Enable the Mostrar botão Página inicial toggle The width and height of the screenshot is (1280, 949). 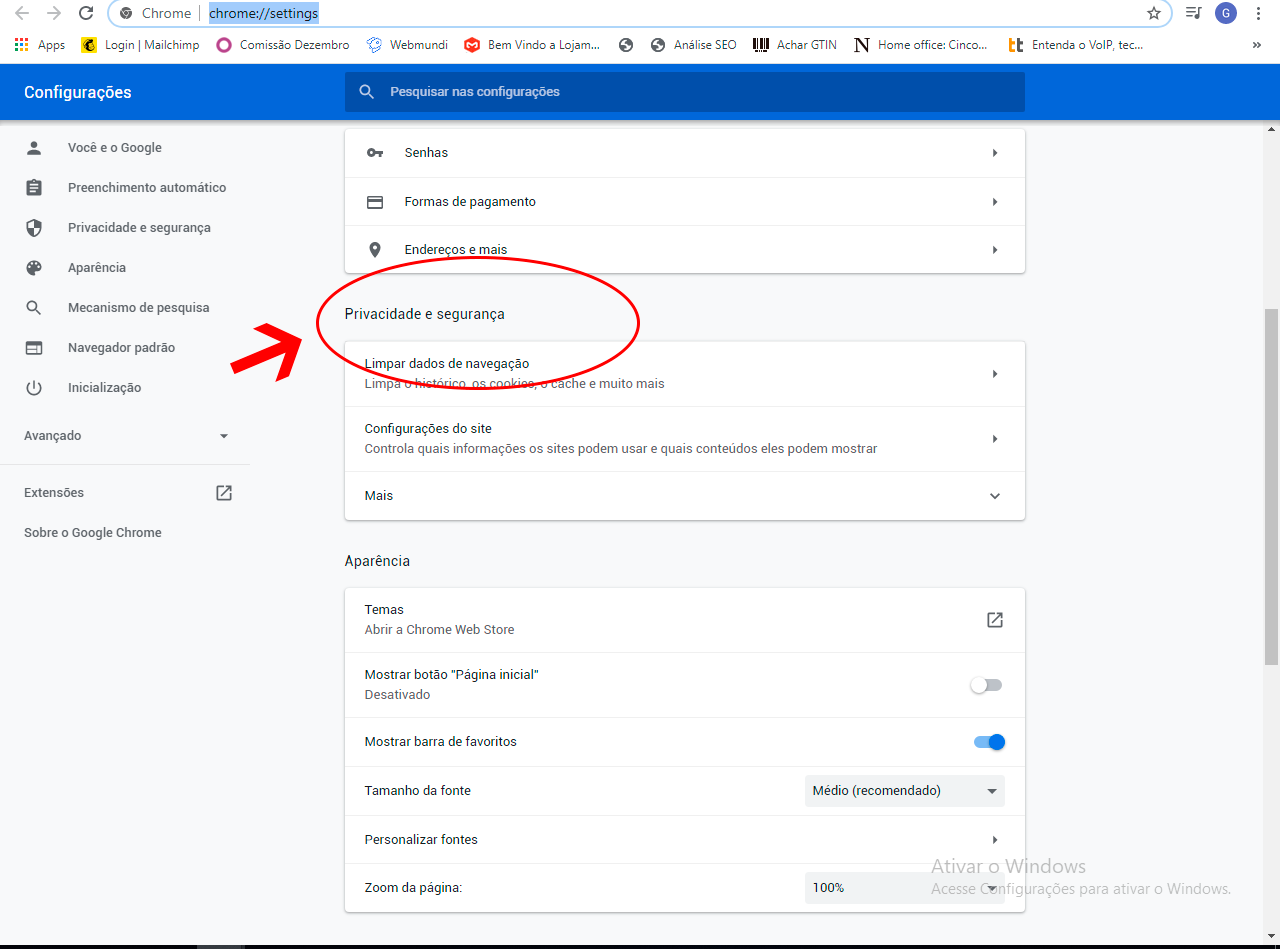(x=986, y=685)
